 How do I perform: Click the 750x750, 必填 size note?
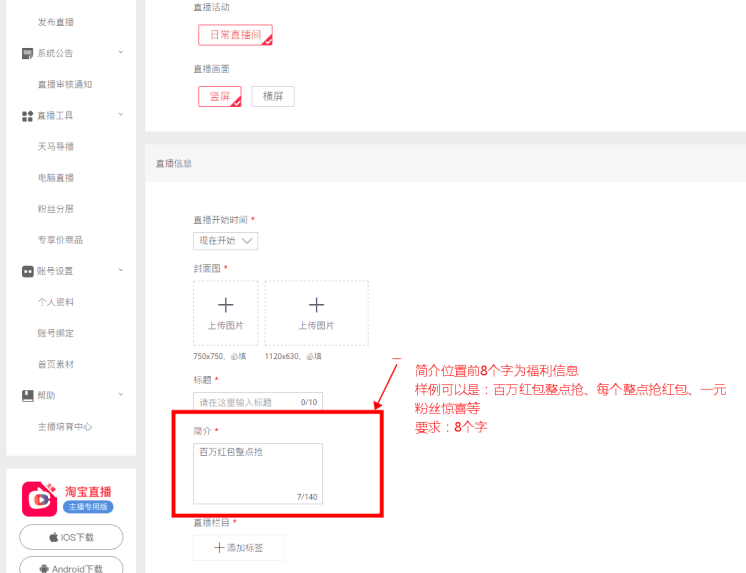point(220,356)
